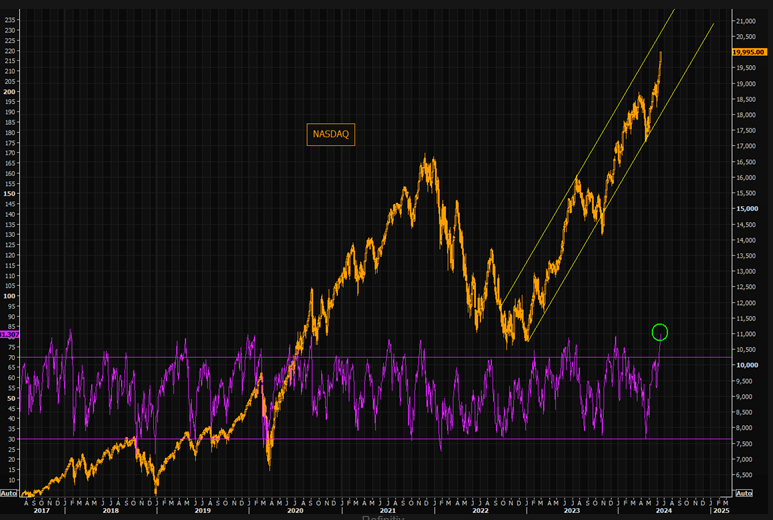773x520 pixels.
Task: Click the 50 mark on left axis
Action: (x=11, y=398)
